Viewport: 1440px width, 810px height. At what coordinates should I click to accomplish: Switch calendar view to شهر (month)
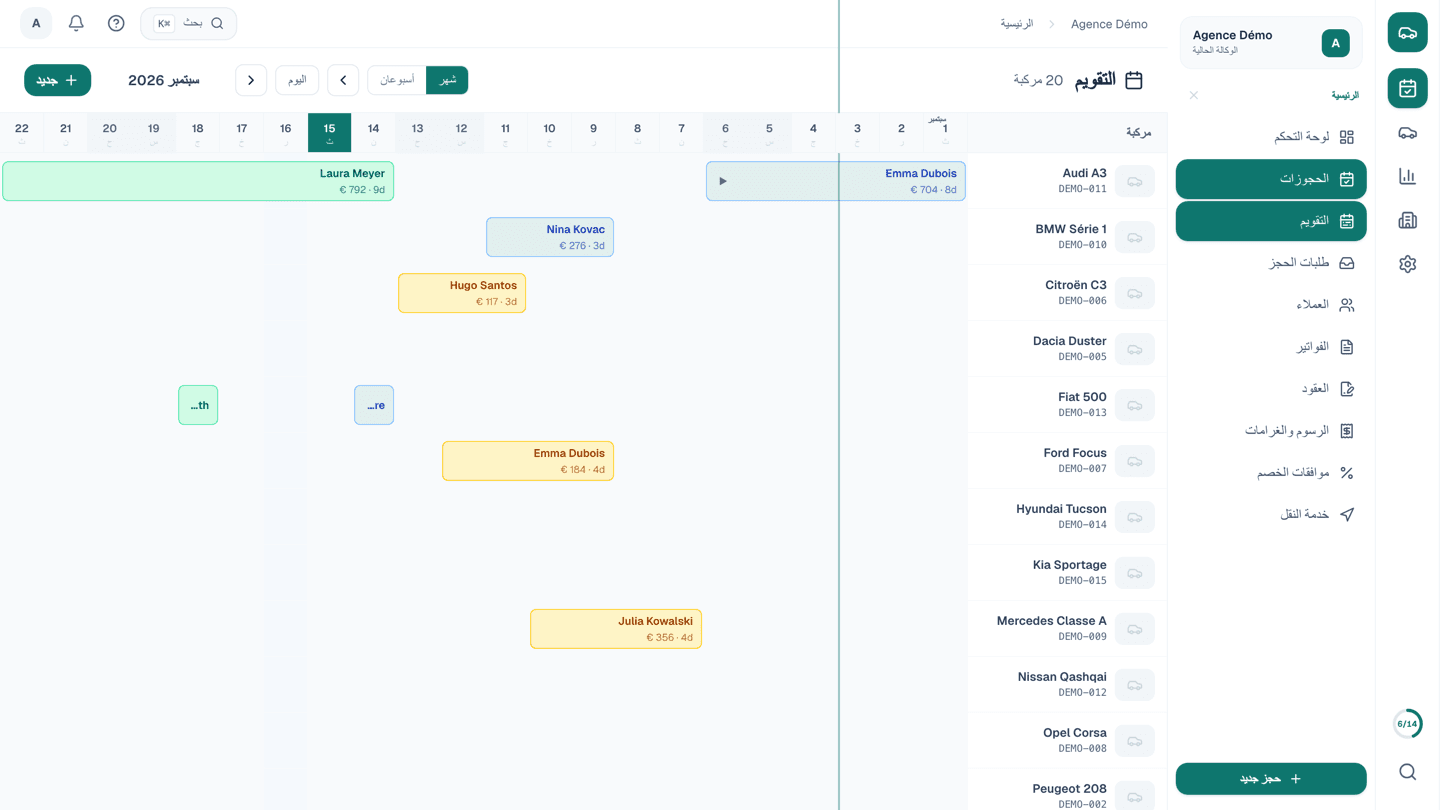coord(447,80)
